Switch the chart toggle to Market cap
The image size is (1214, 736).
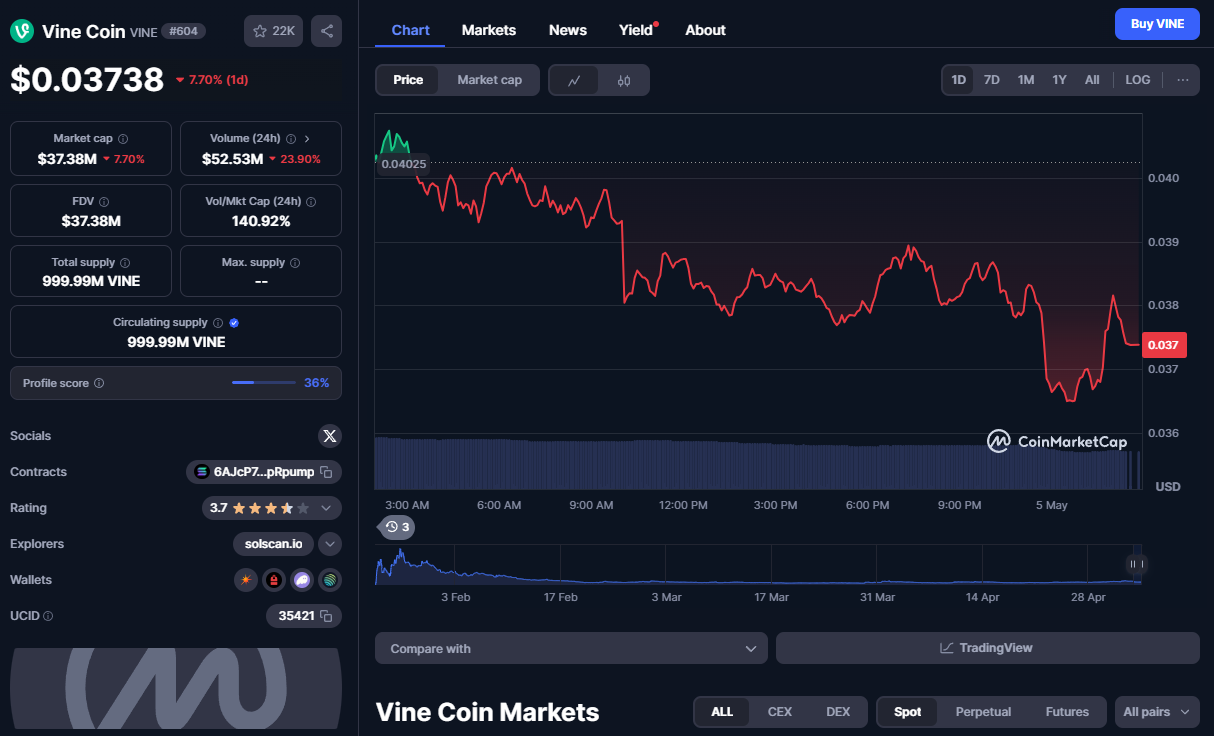490,79
